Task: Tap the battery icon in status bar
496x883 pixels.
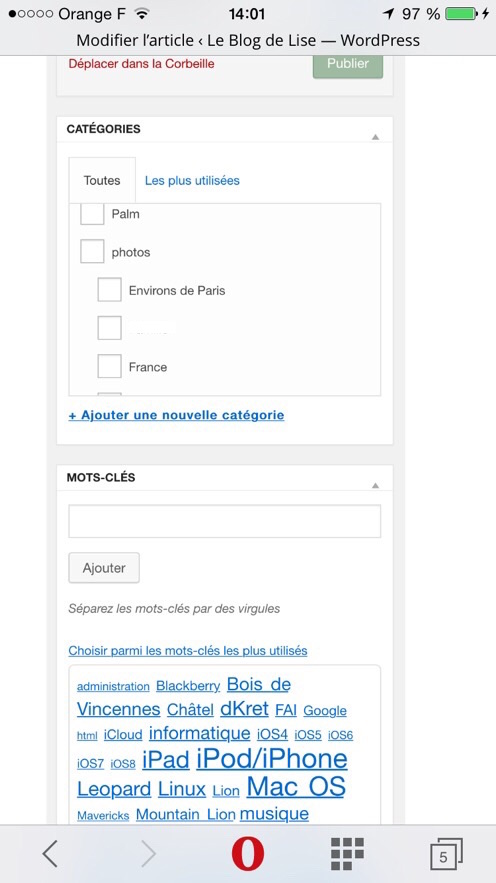Action: [462, 14]
